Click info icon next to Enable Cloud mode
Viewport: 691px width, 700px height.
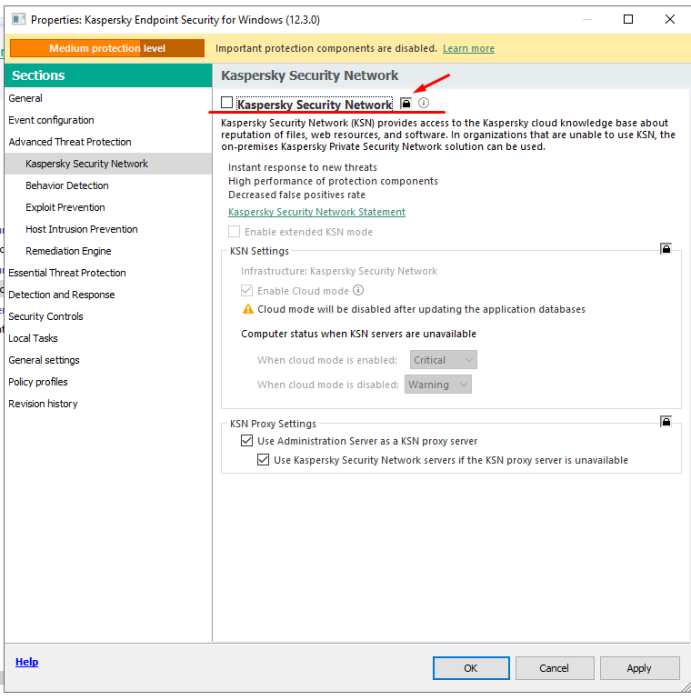pyautogui.click(x=358, y=290)
